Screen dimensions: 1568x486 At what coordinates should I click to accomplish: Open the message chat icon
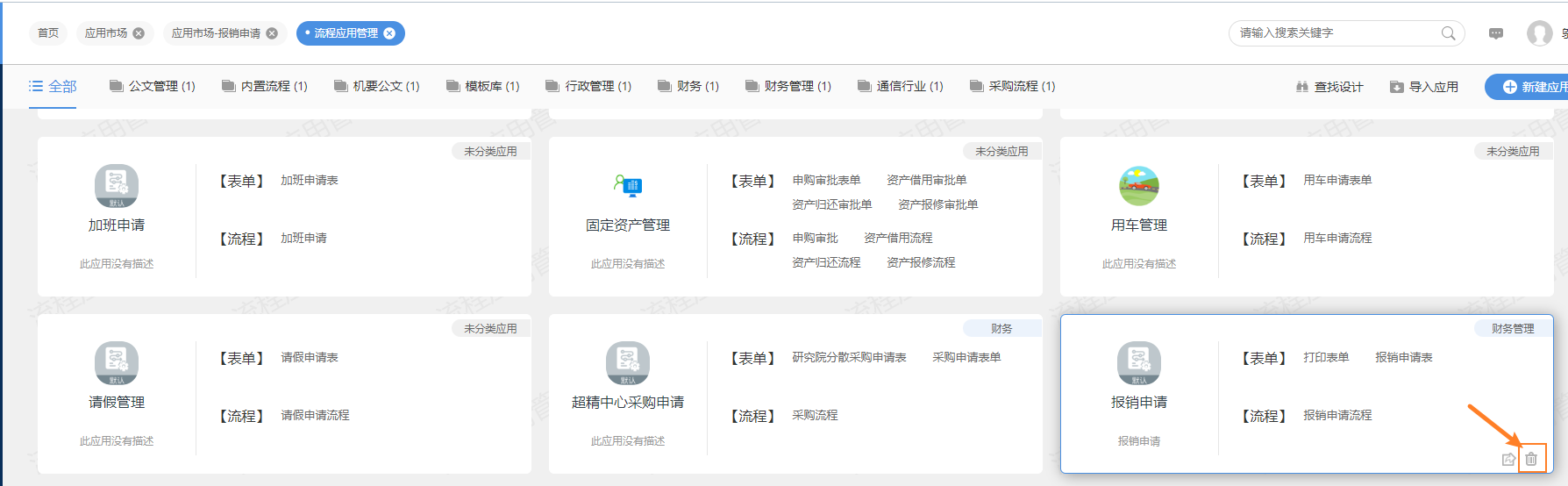tap(1496, 33)
